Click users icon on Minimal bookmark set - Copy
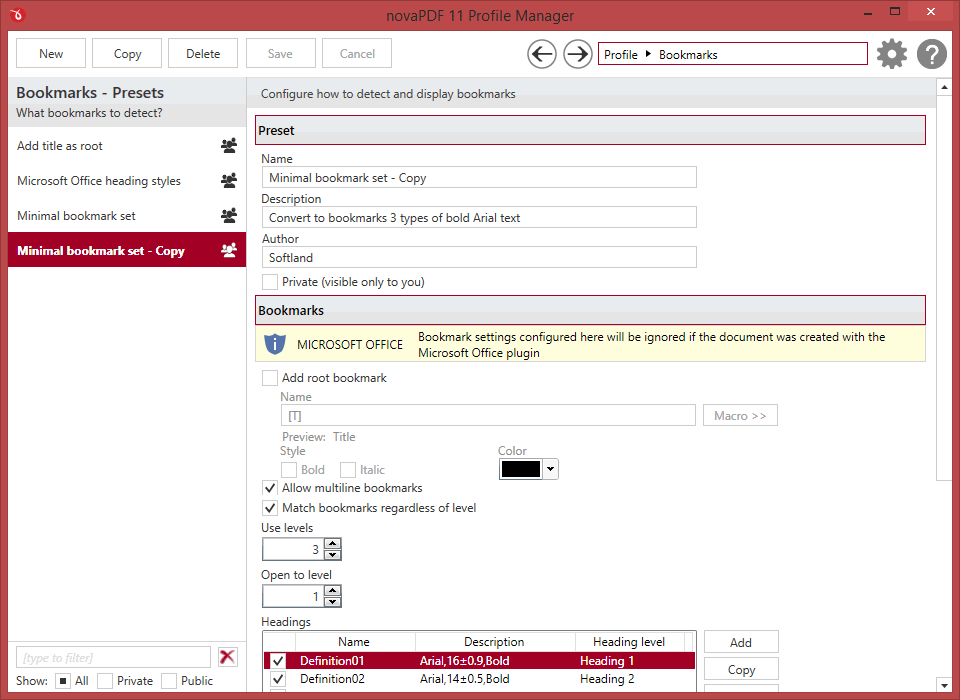960x700 pixels. coord(229,250)
